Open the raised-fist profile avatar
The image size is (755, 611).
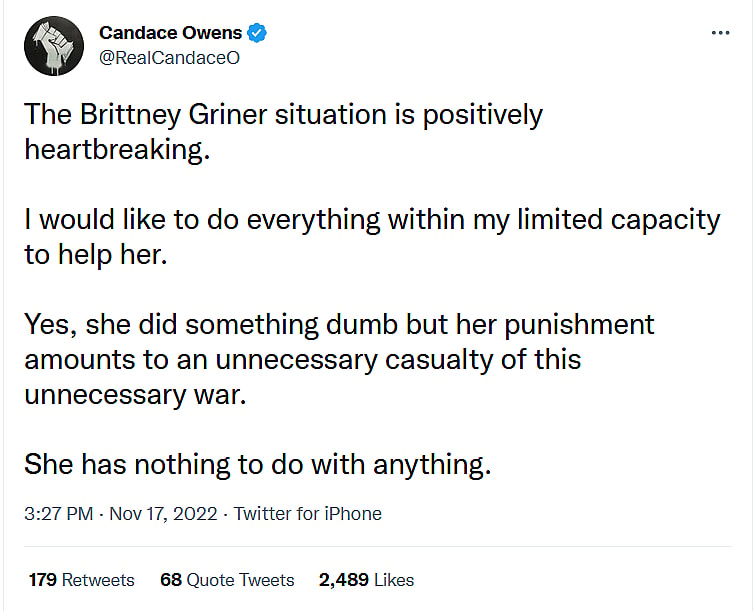(54, 46)
